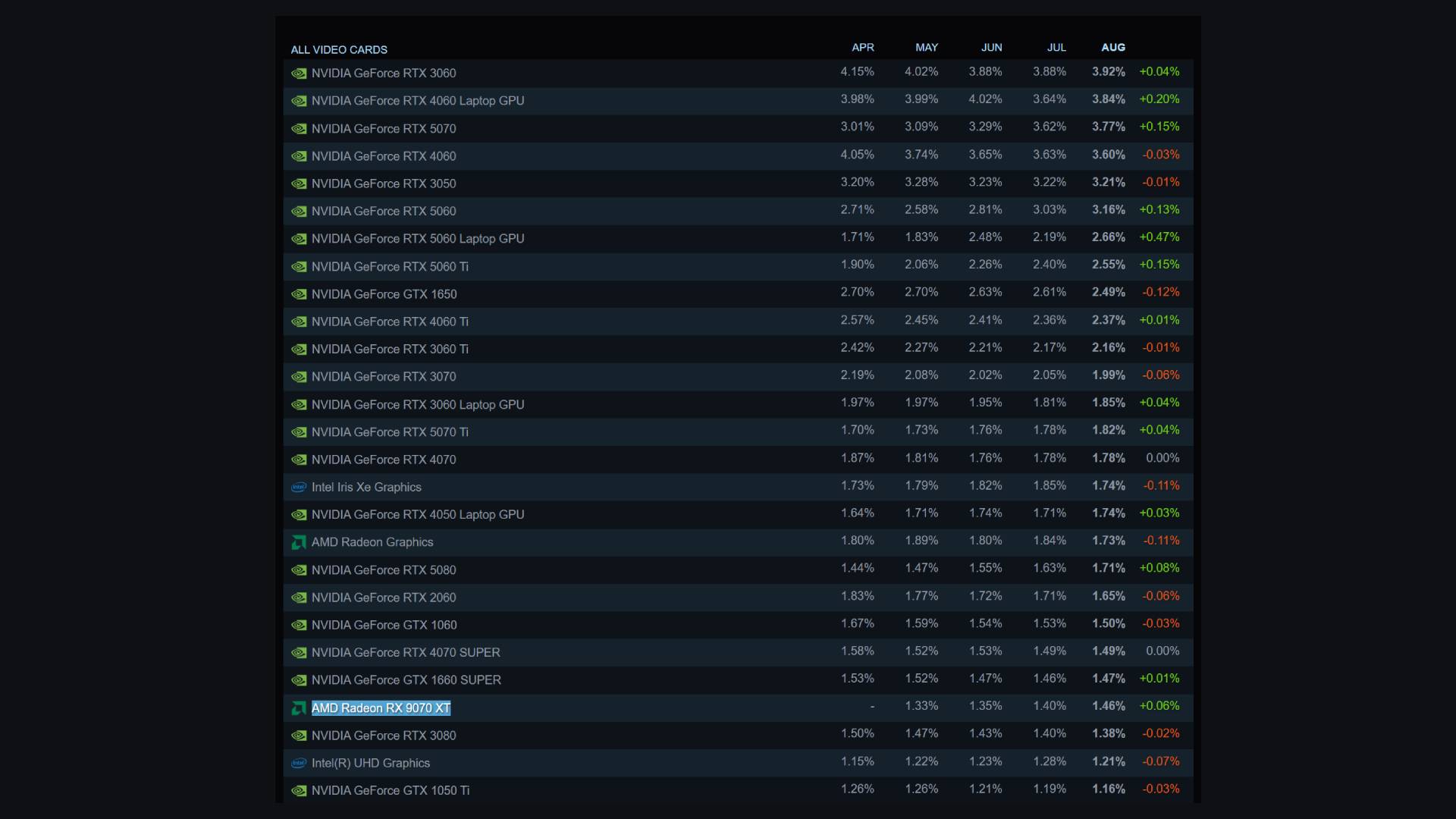
Task: Click the 0.00% change for GeForce RTX 4070
Action: pos(1163,458)
